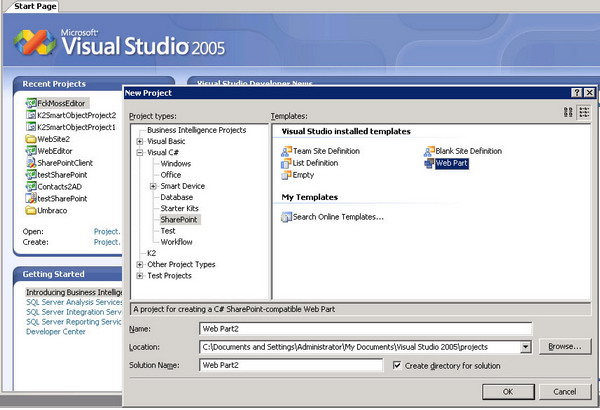This screenshot has width=600, height=410.
Task: Select the Start Page tab
Action: (35, 7)
